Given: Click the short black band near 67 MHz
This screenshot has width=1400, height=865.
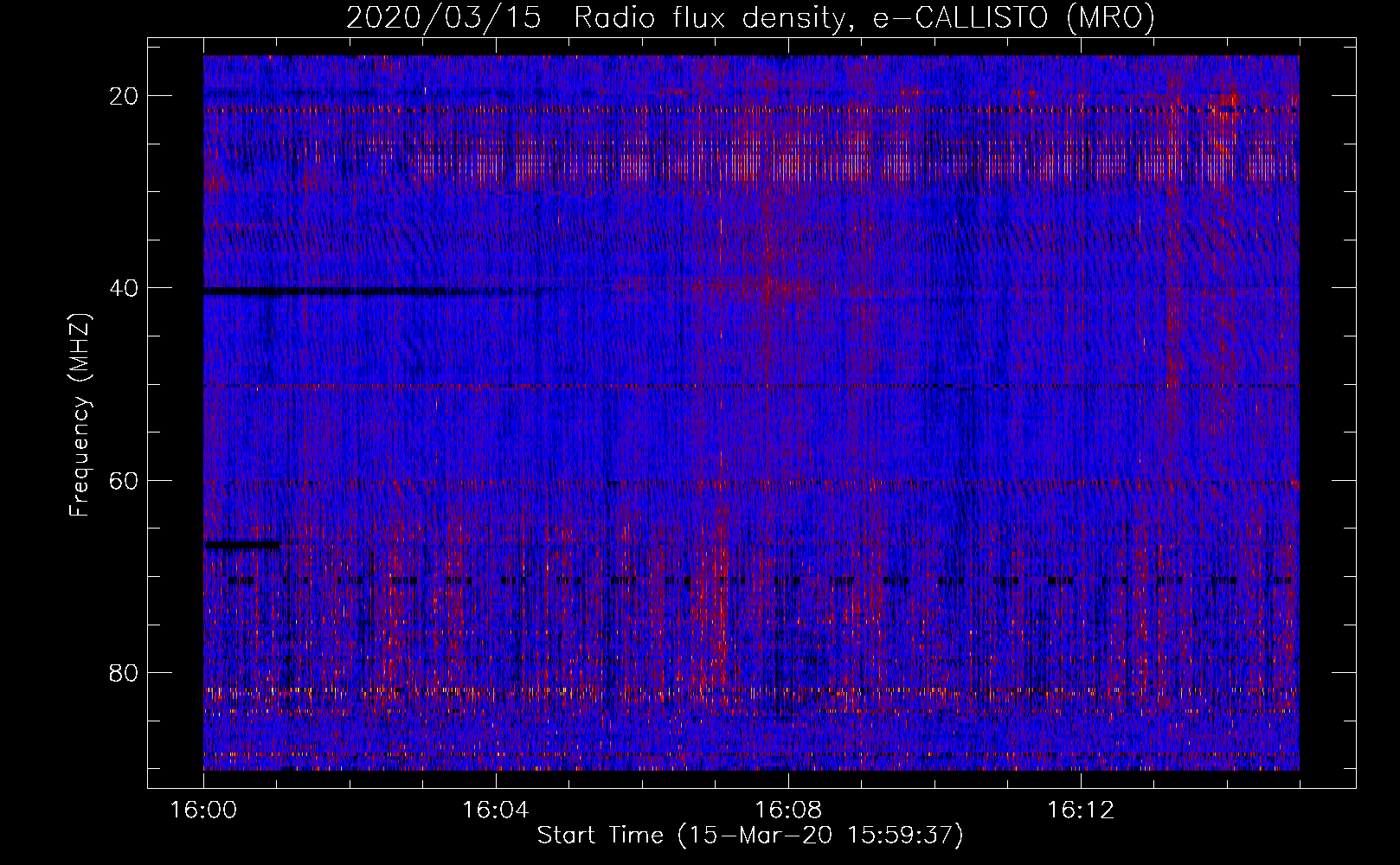Looking at the screenshot, I should tap(242, 545).
